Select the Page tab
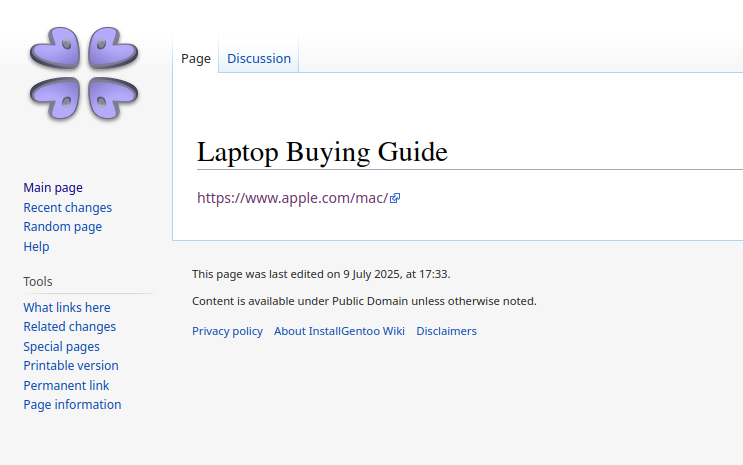Viewport: 743px width, 465px height. (196, 58)
